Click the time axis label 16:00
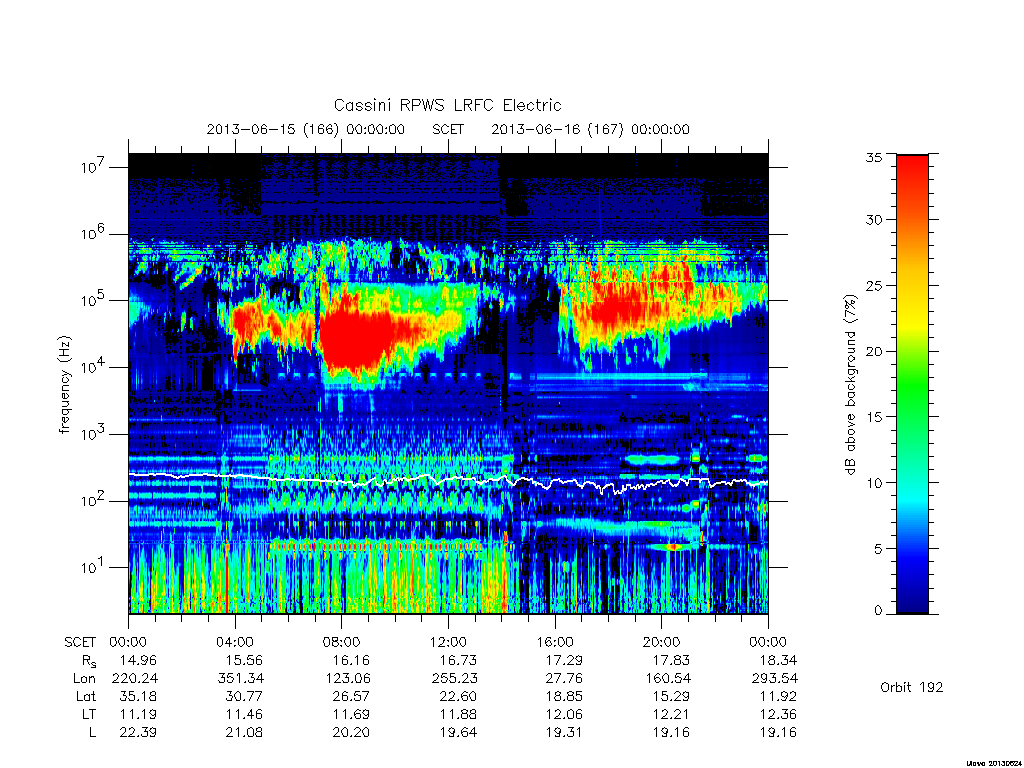The image size is (1024, 768). pyautogui.click(x=555, y=642)
